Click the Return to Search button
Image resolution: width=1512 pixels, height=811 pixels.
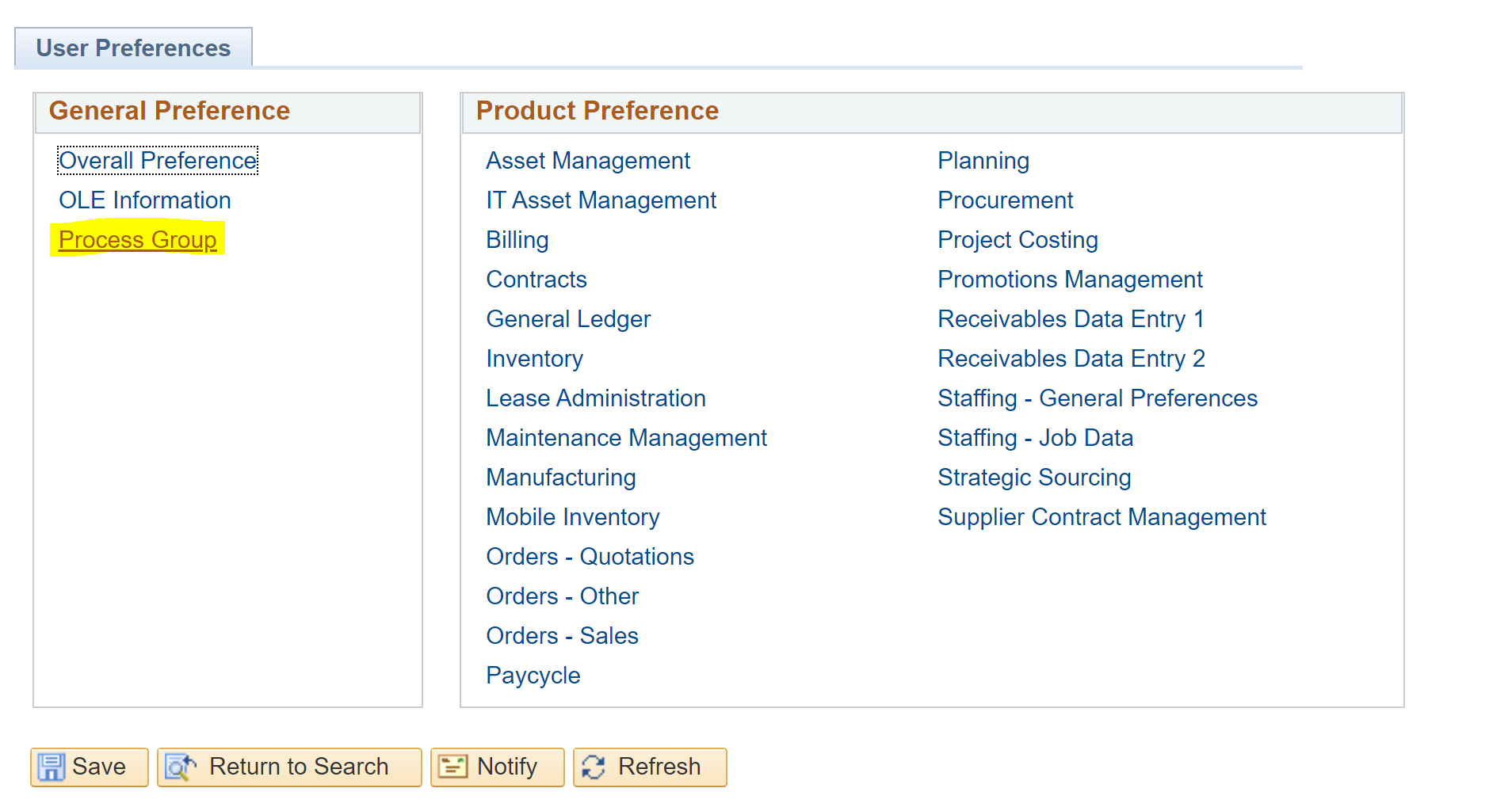click(289, 767)
